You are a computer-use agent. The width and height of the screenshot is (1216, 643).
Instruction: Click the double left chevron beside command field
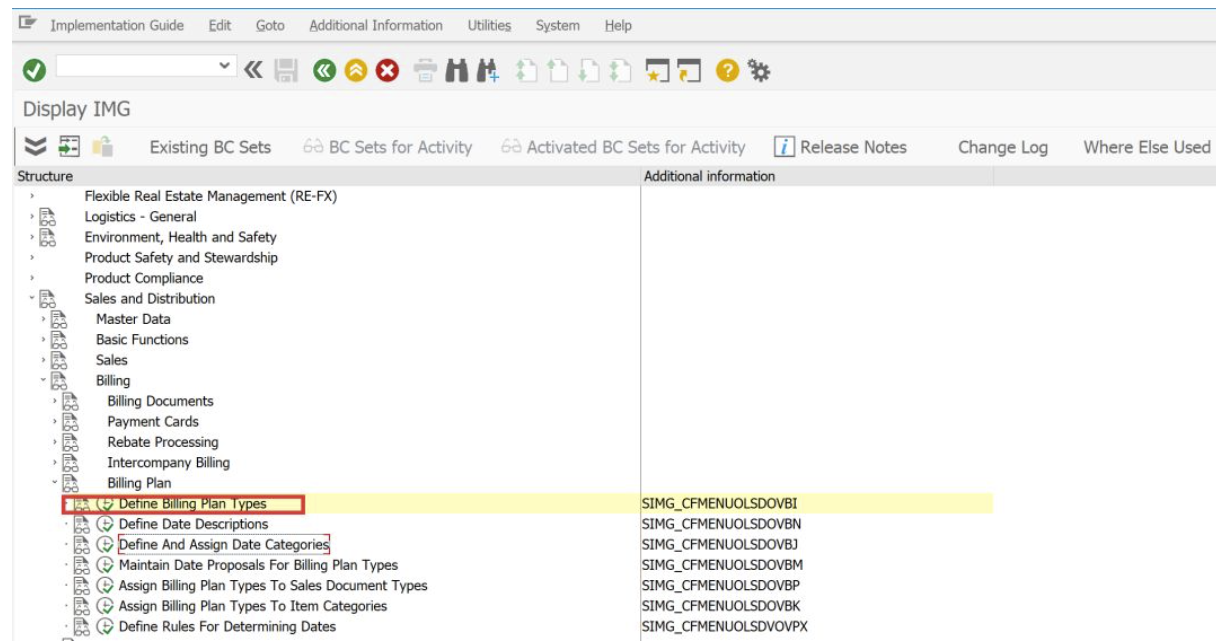point(253,70)
